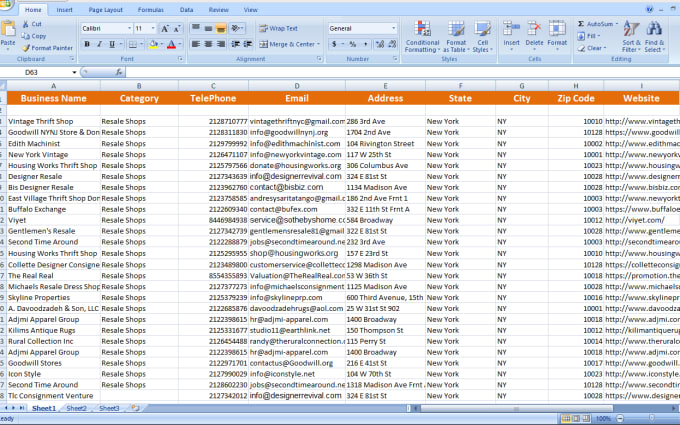Click the Clear button
This screenshot has height=425, width=680.
click(x=592, y=48)
